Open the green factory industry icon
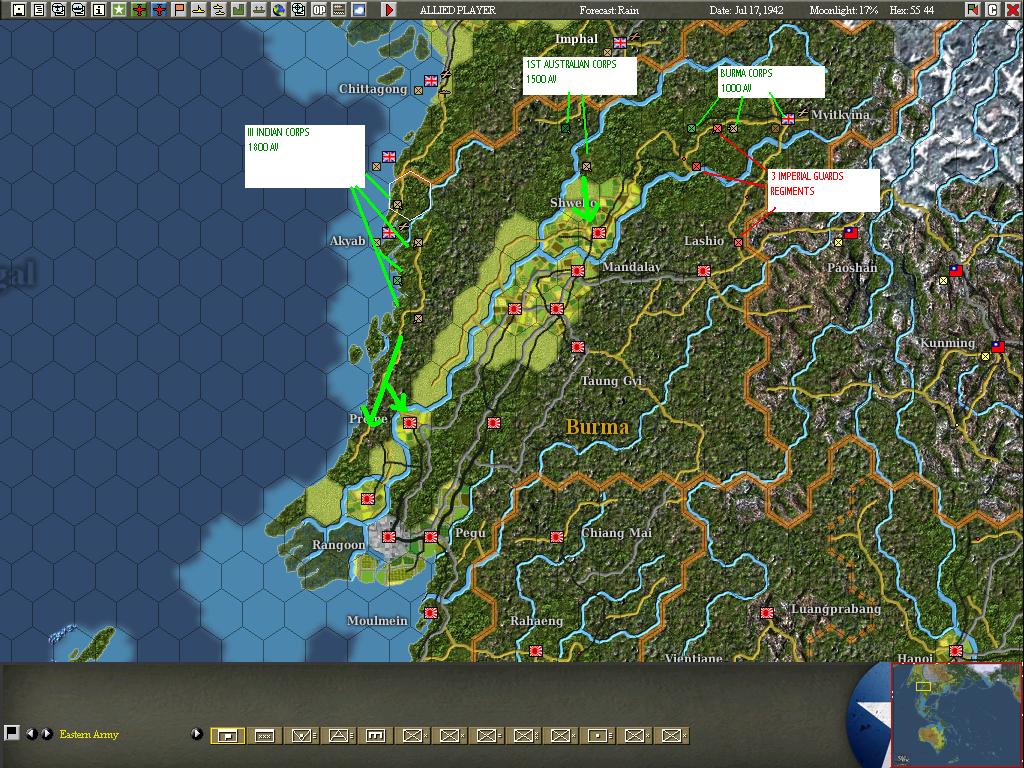 (239, 10)
